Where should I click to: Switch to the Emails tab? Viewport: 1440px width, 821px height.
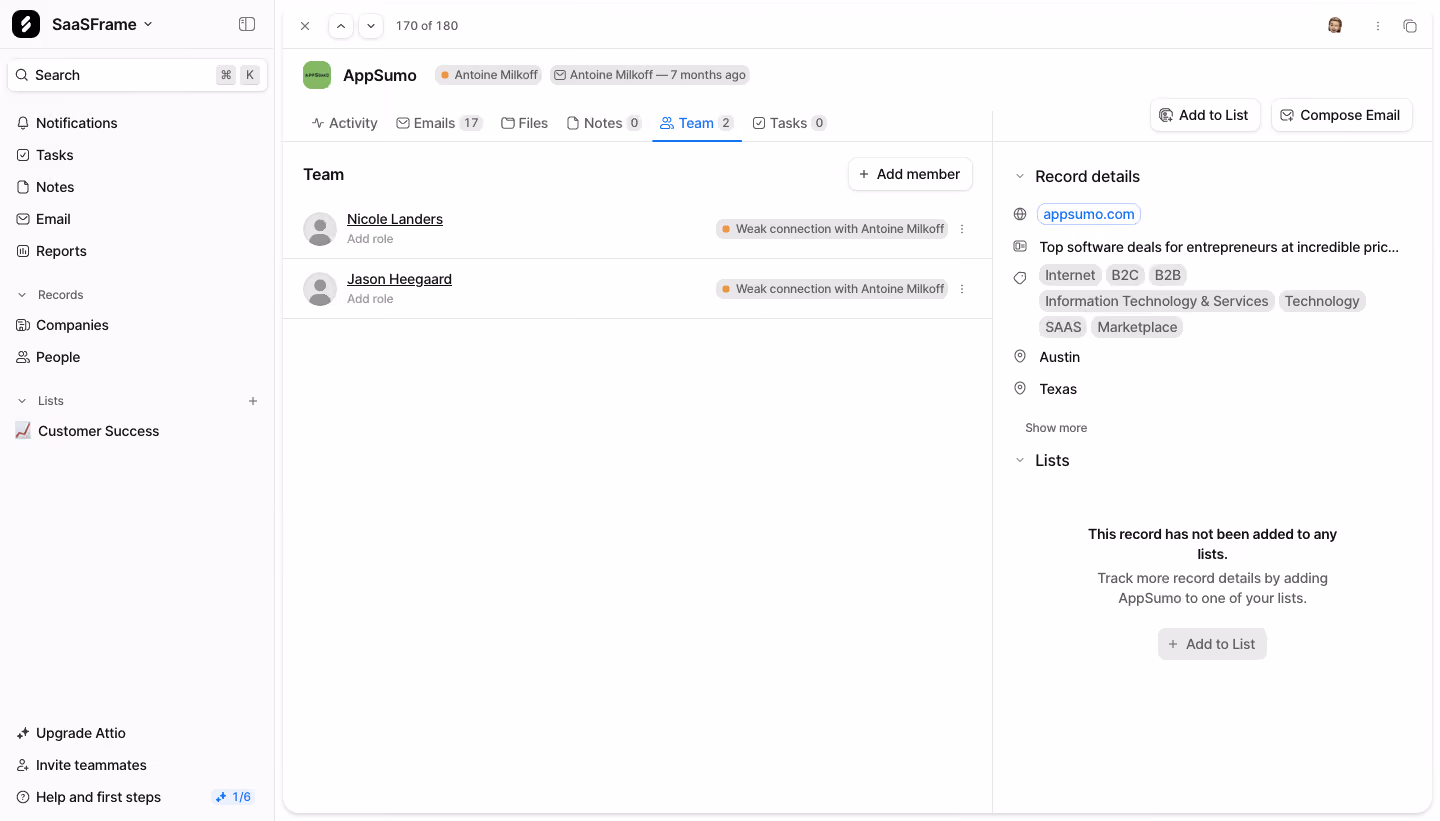439,123
